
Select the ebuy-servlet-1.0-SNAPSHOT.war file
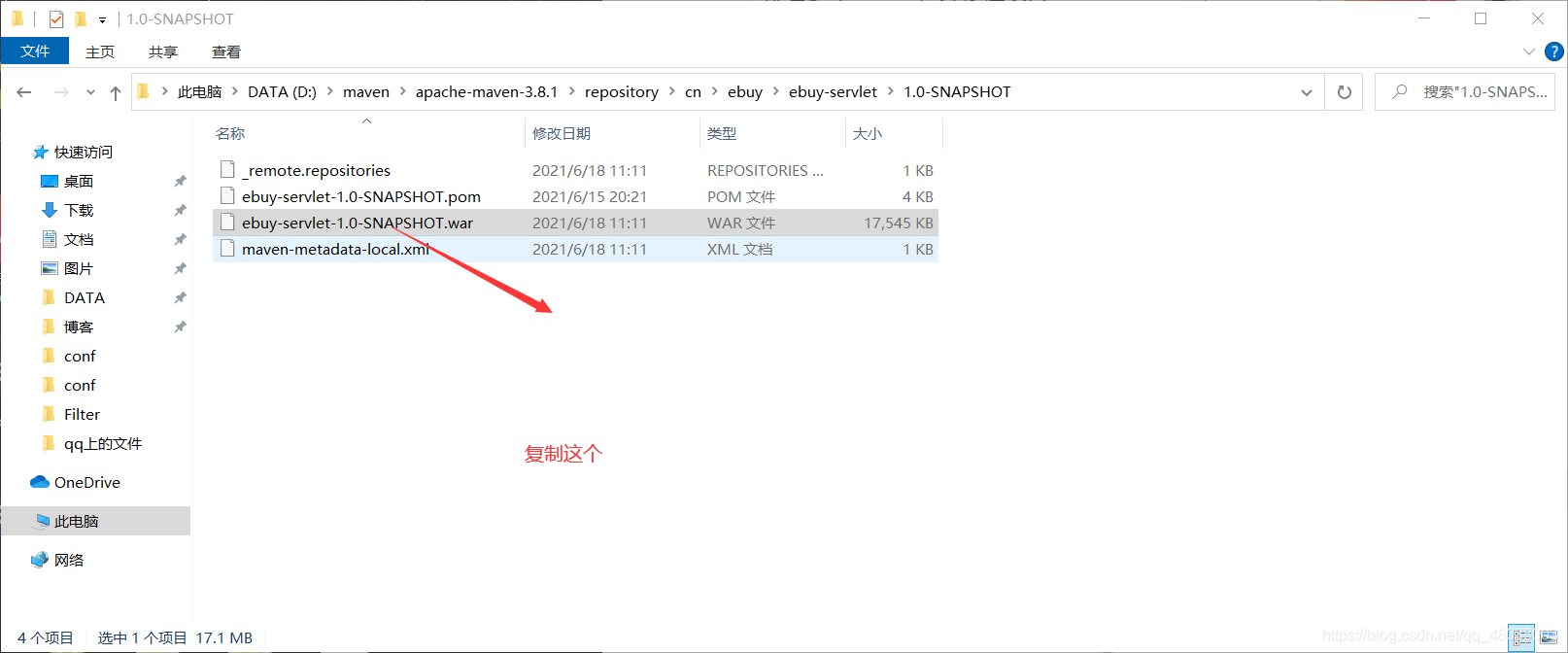click(575, 223)
